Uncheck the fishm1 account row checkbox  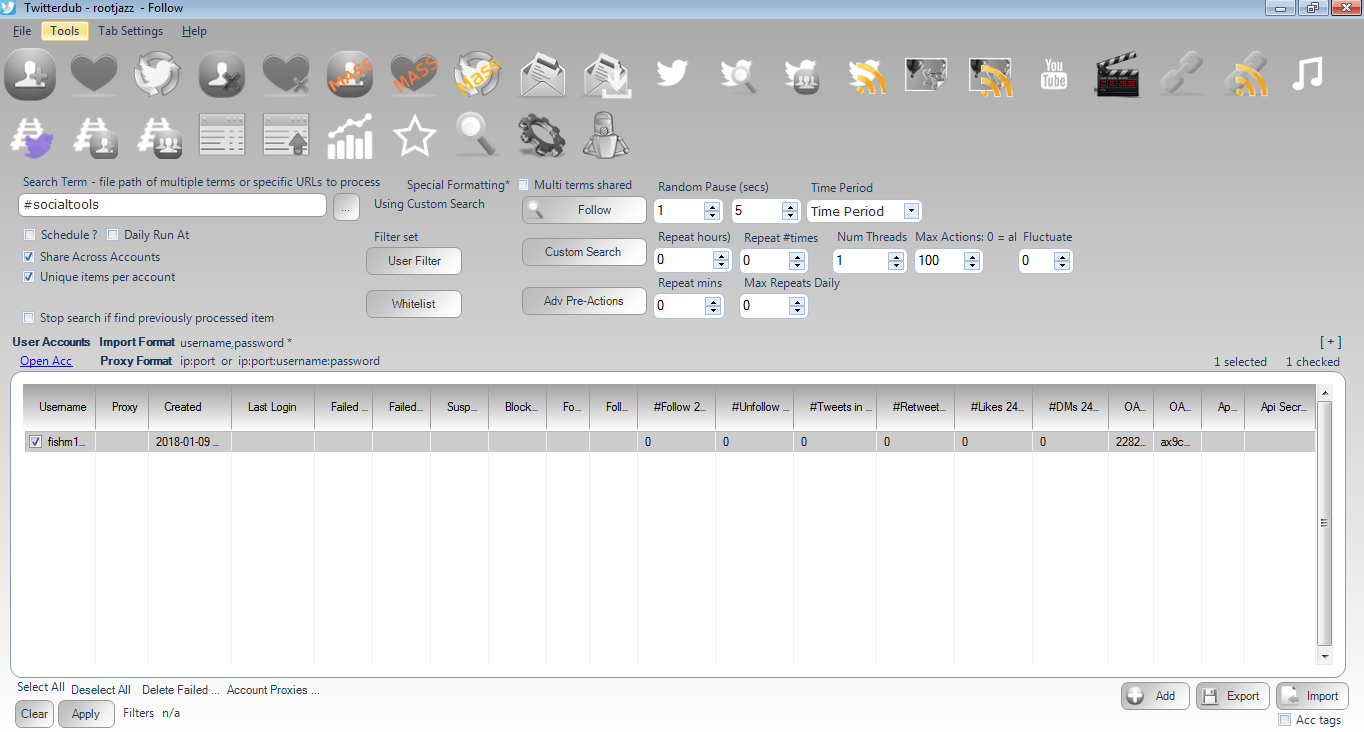tap(36, 442)
